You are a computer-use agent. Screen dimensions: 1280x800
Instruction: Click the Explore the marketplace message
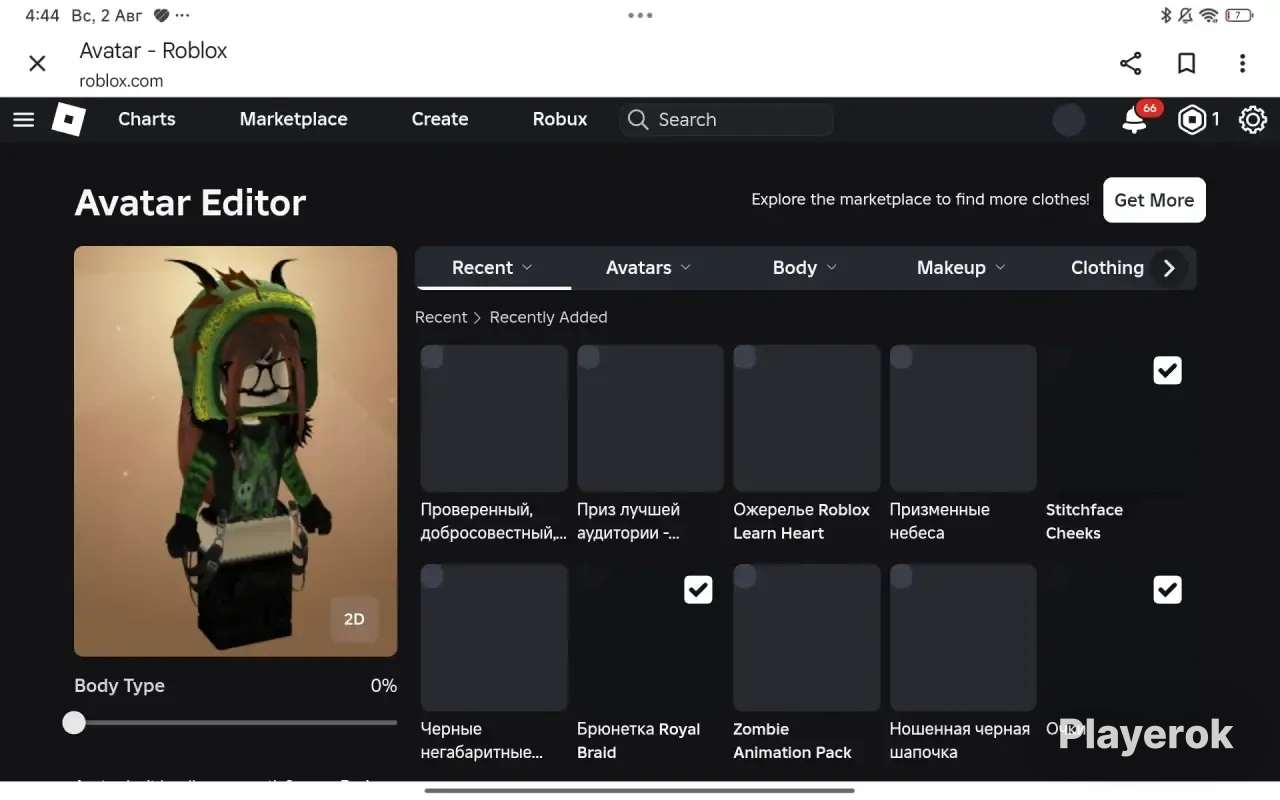[921, 200]
